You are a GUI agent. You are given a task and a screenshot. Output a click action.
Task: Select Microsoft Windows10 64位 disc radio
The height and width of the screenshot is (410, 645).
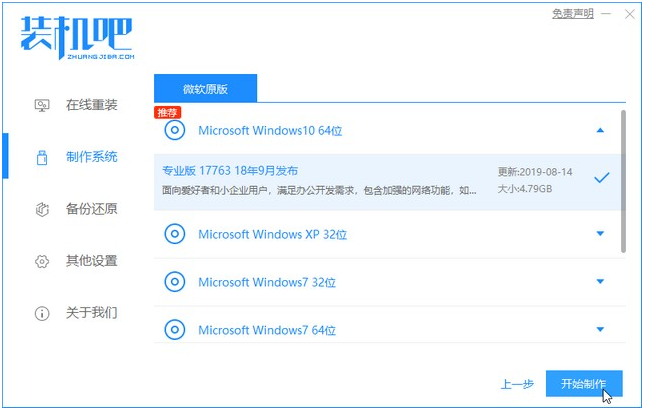[175, 130]
